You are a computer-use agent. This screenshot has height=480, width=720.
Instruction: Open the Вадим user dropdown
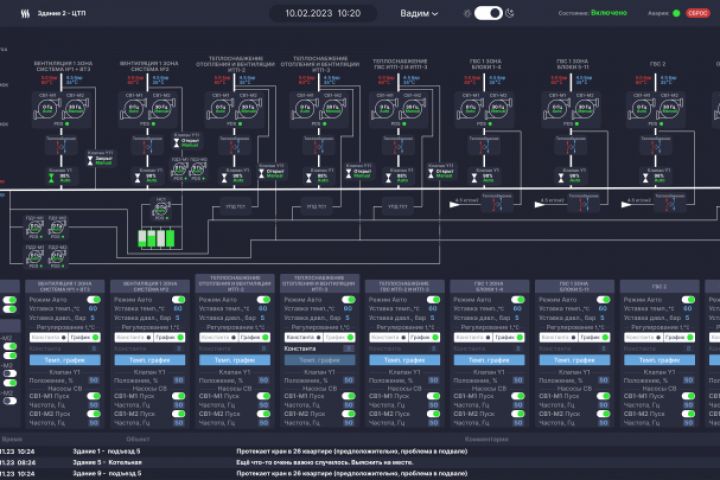click(419, 13)
